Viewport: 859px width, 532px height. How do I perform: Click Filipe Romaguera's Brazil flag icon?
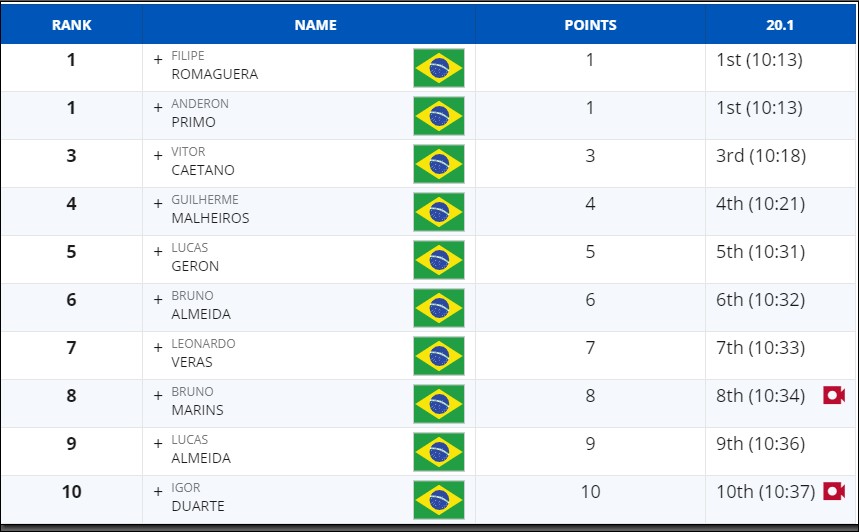[x=439, y=68]
